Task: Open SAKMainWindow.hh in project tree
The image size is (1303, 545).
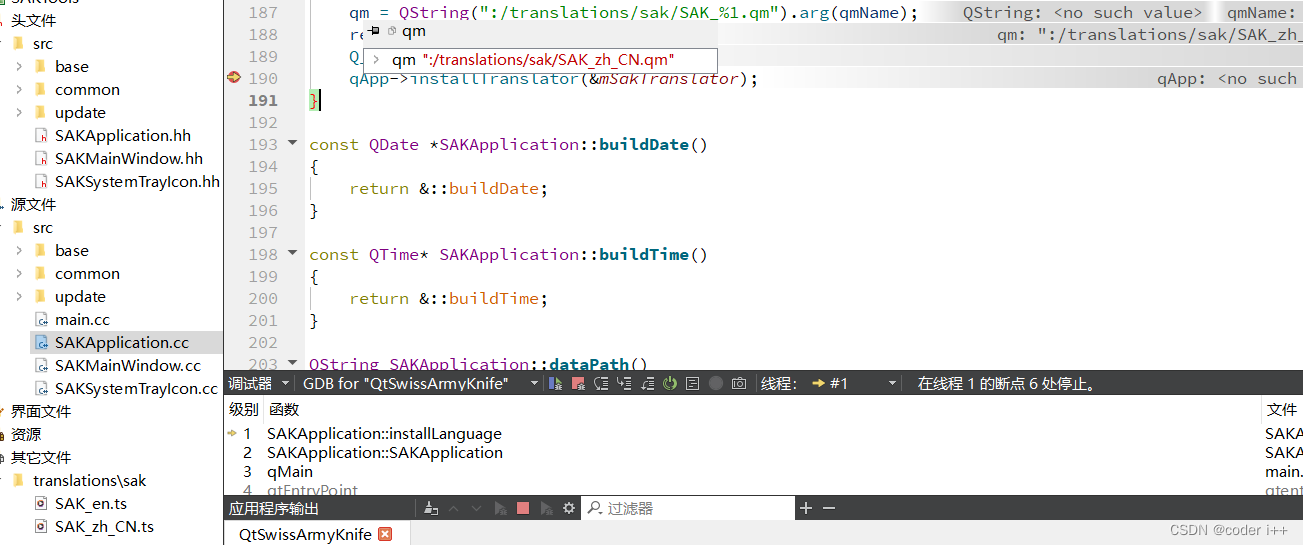Action: (128, 158)
